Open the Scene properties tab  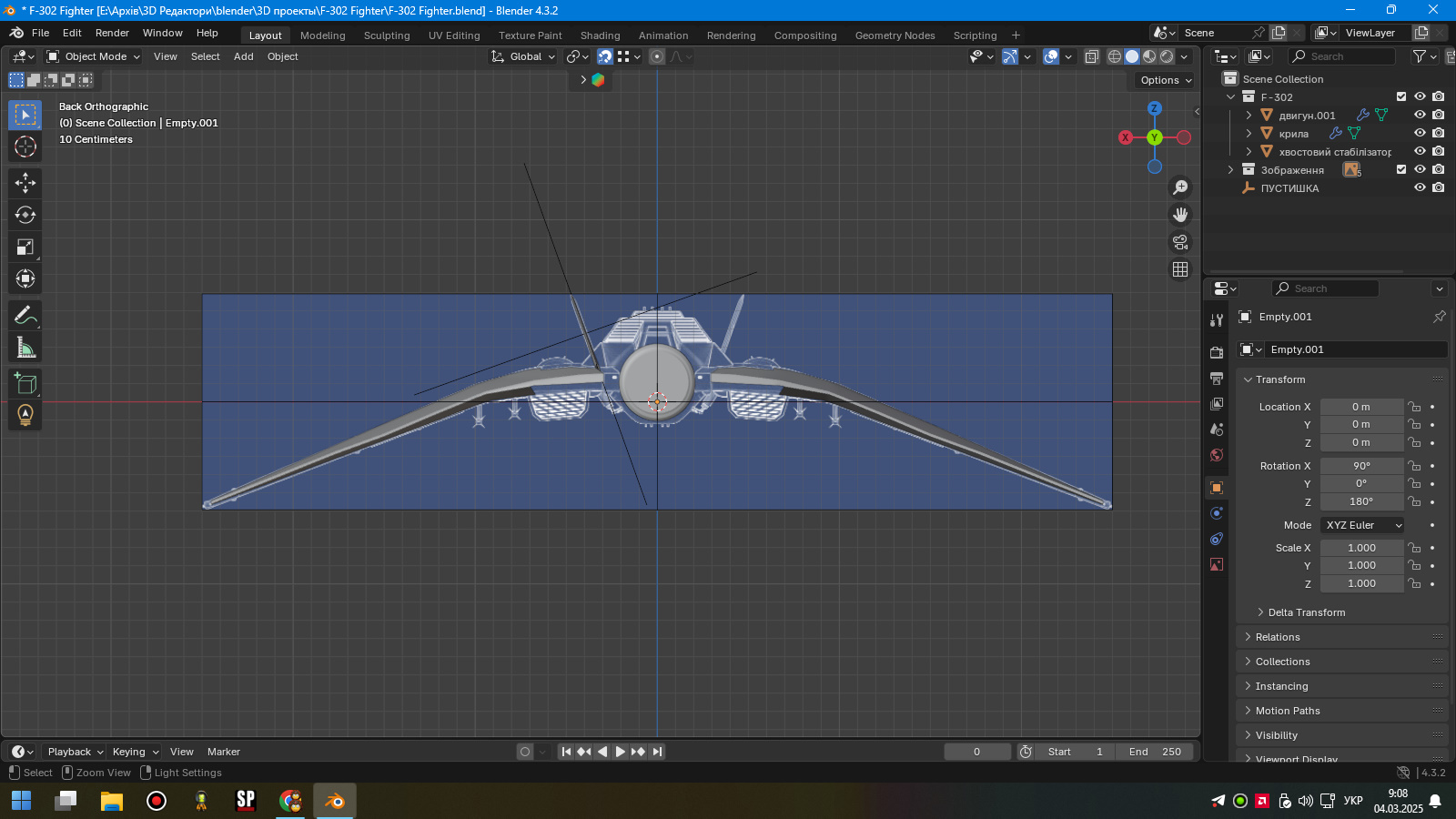click(x=1217, y=429)
